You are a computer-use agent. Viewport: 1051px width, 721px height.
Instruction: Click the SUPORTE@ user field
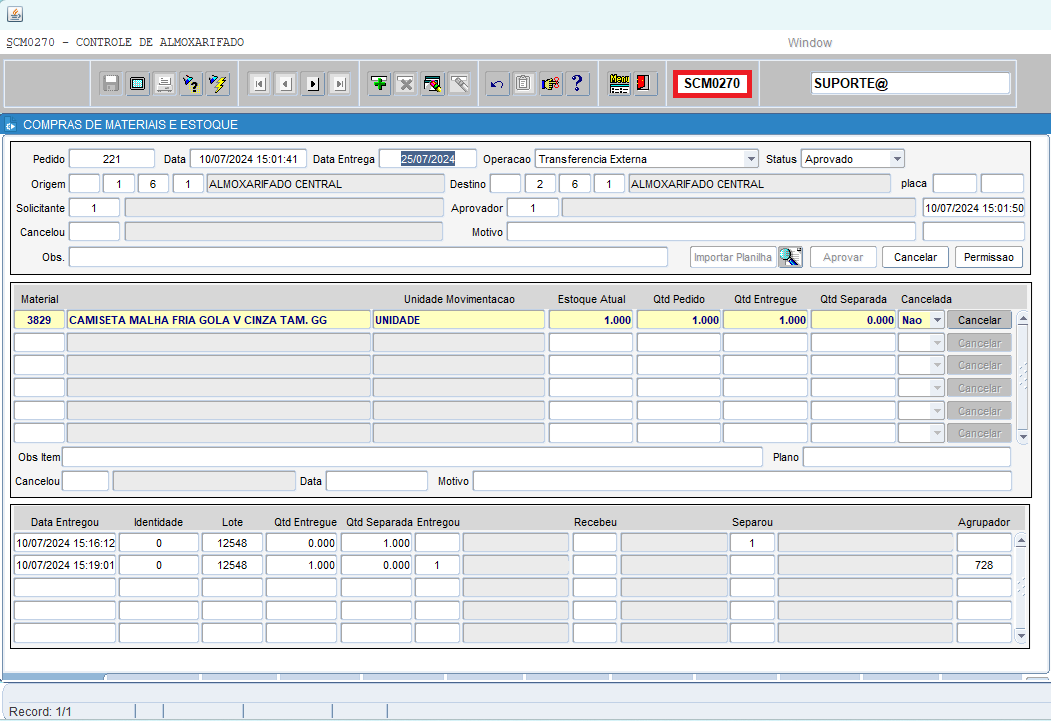[x=910, y=84]
